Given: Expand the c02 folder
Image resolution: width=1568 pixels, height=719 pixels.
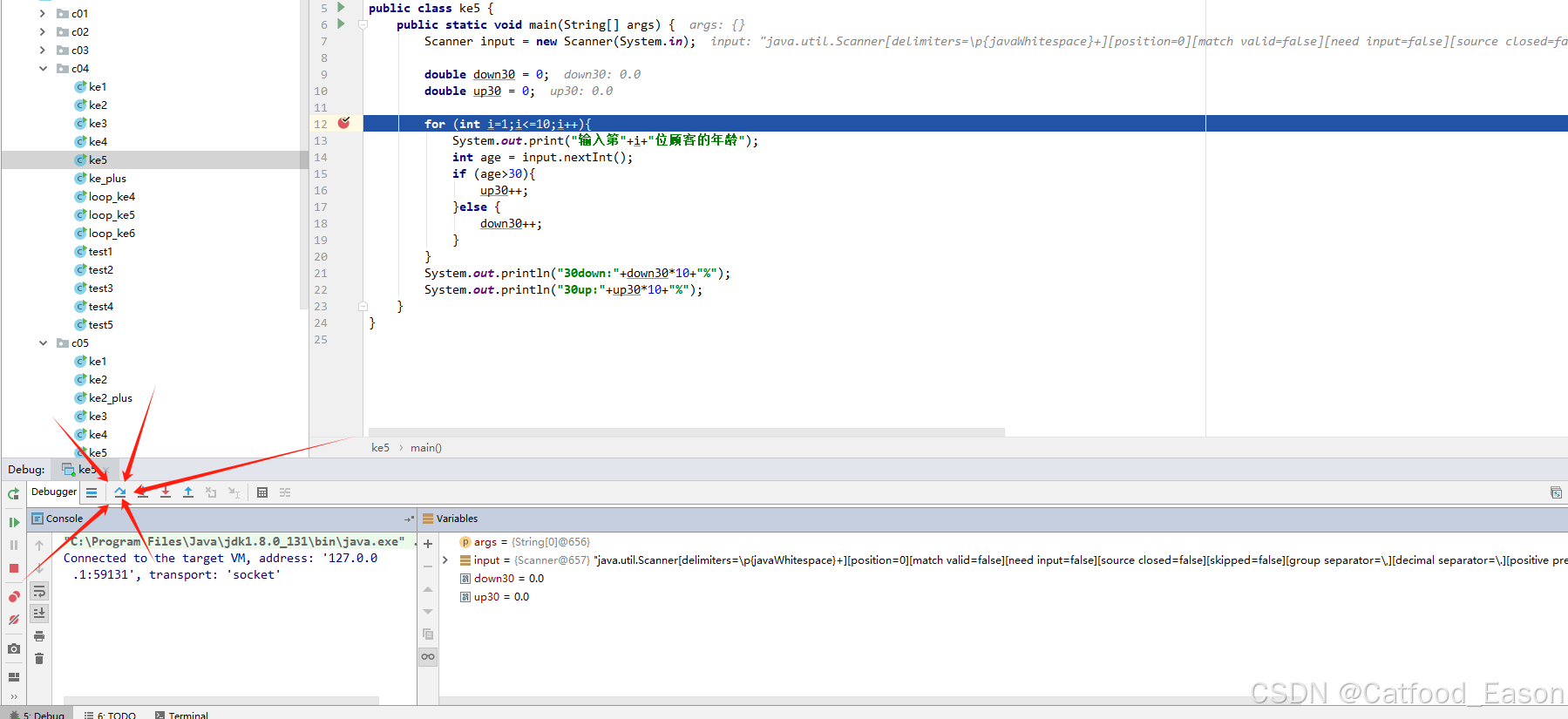Looking at the screenshot, I should coord(43,31).
